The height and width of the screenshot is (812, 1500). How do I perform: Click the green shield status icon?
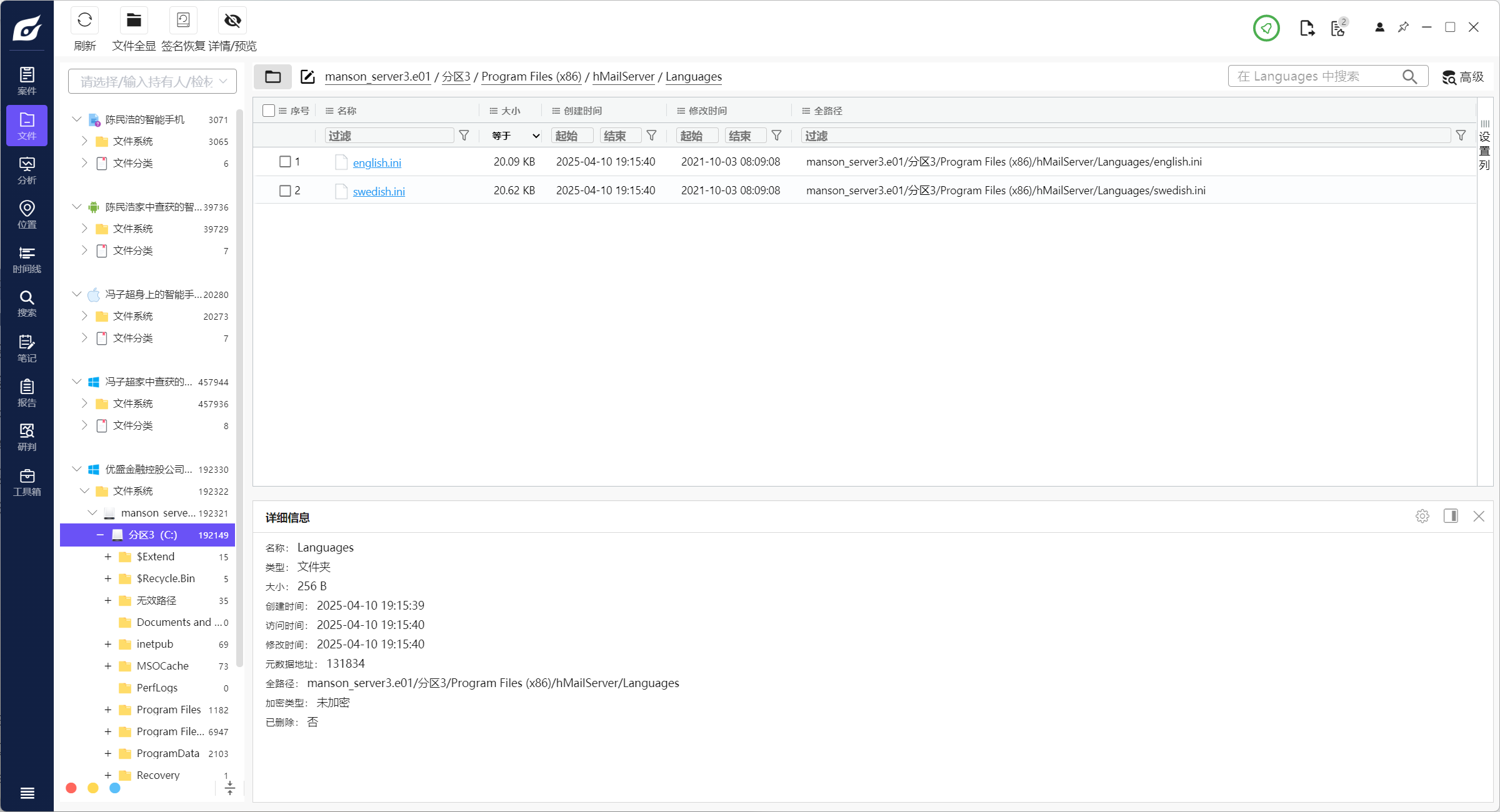pyautogui.click(x=1266, y=28)
